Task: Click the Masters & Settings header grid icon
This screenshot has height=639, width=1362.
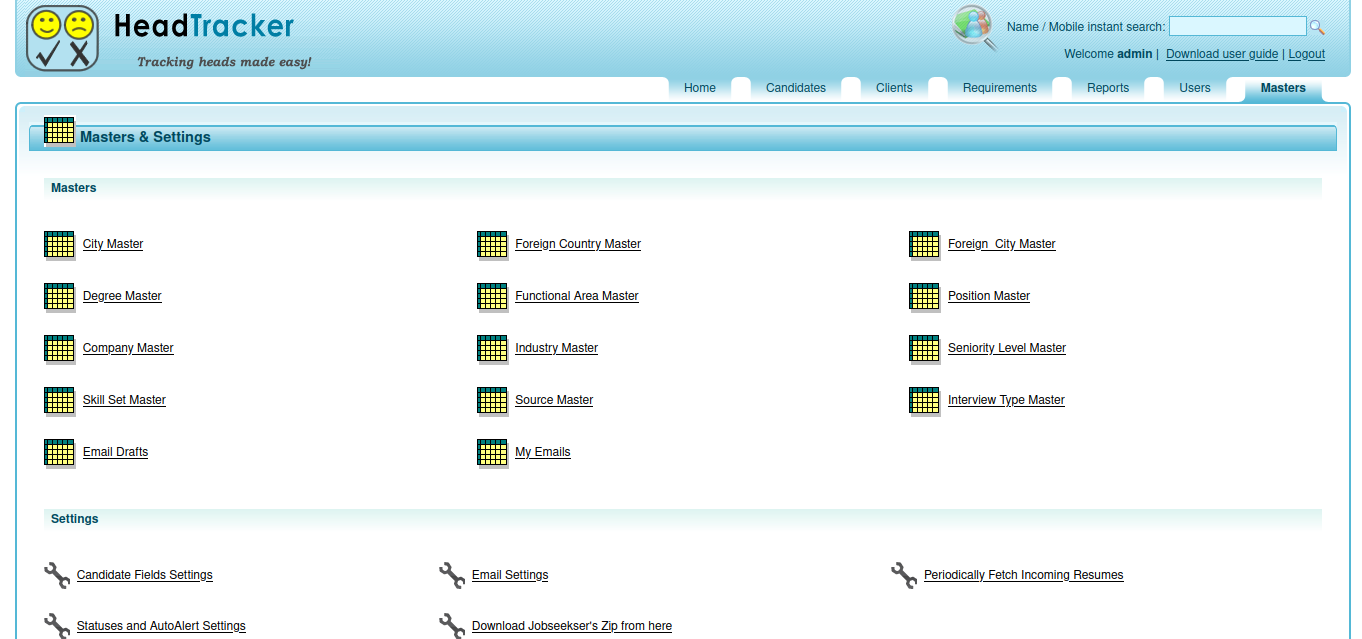Action: 60,132
